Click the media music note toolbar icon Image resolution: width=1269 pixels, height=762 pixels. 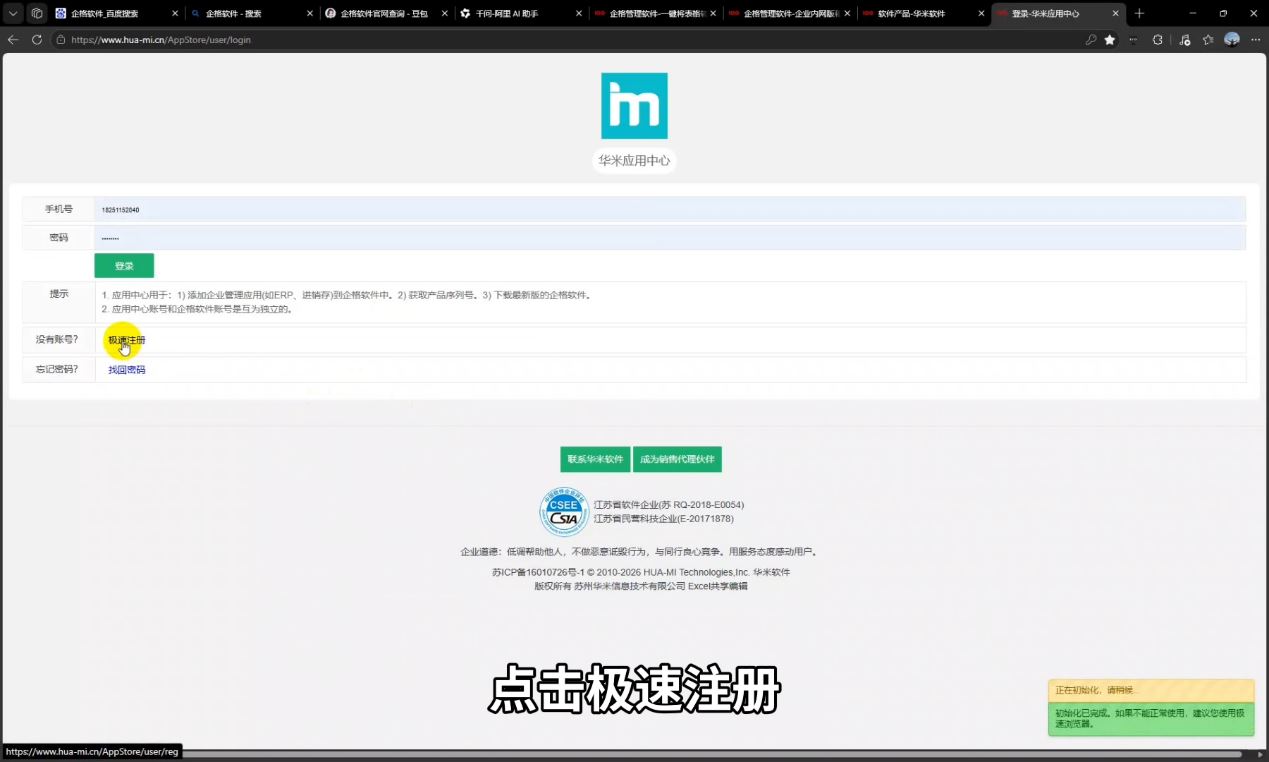point(1184,40)
